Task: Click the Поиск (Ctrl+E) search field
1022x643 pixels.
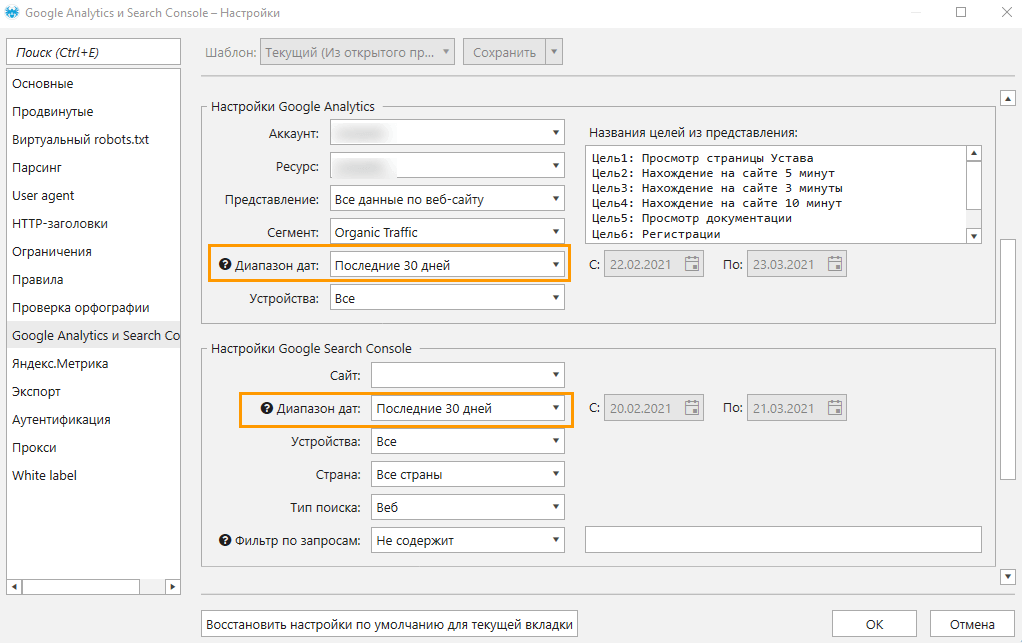Action: pyautogui.click(x=93, y=52)
